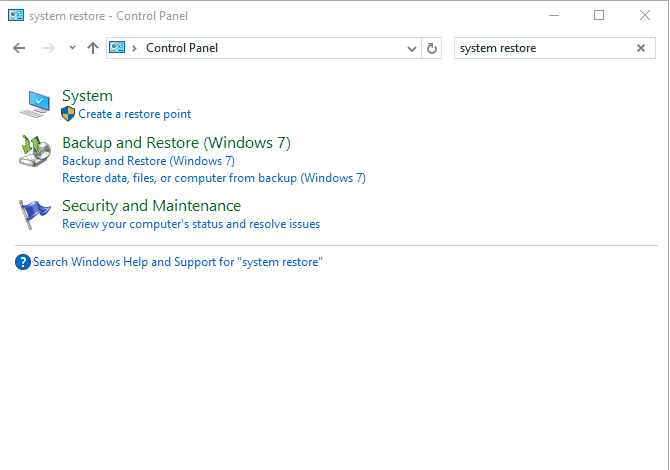Select "Review your computer's status and resolve issues"
This screenshot has height=470, width=670.
click(191, 224)
